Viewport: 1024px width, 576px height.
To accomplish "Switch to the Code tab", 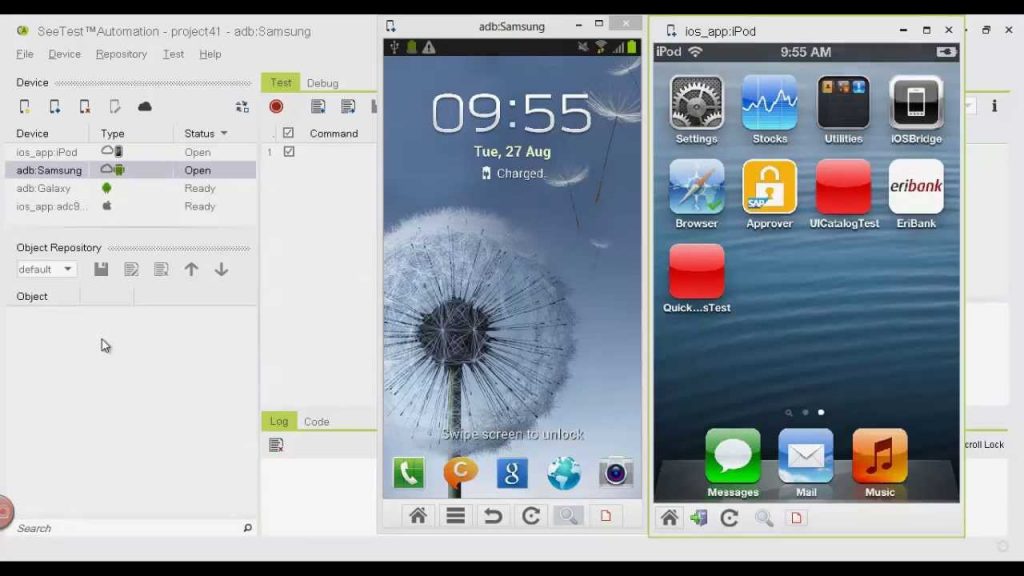I will 317,422.
